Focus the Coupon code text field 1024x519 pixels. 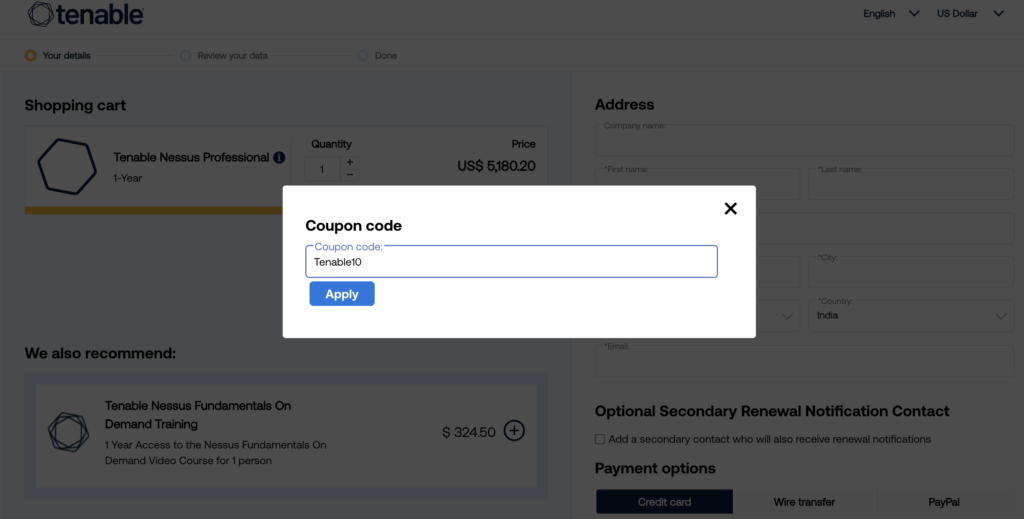tap(511, 262)
